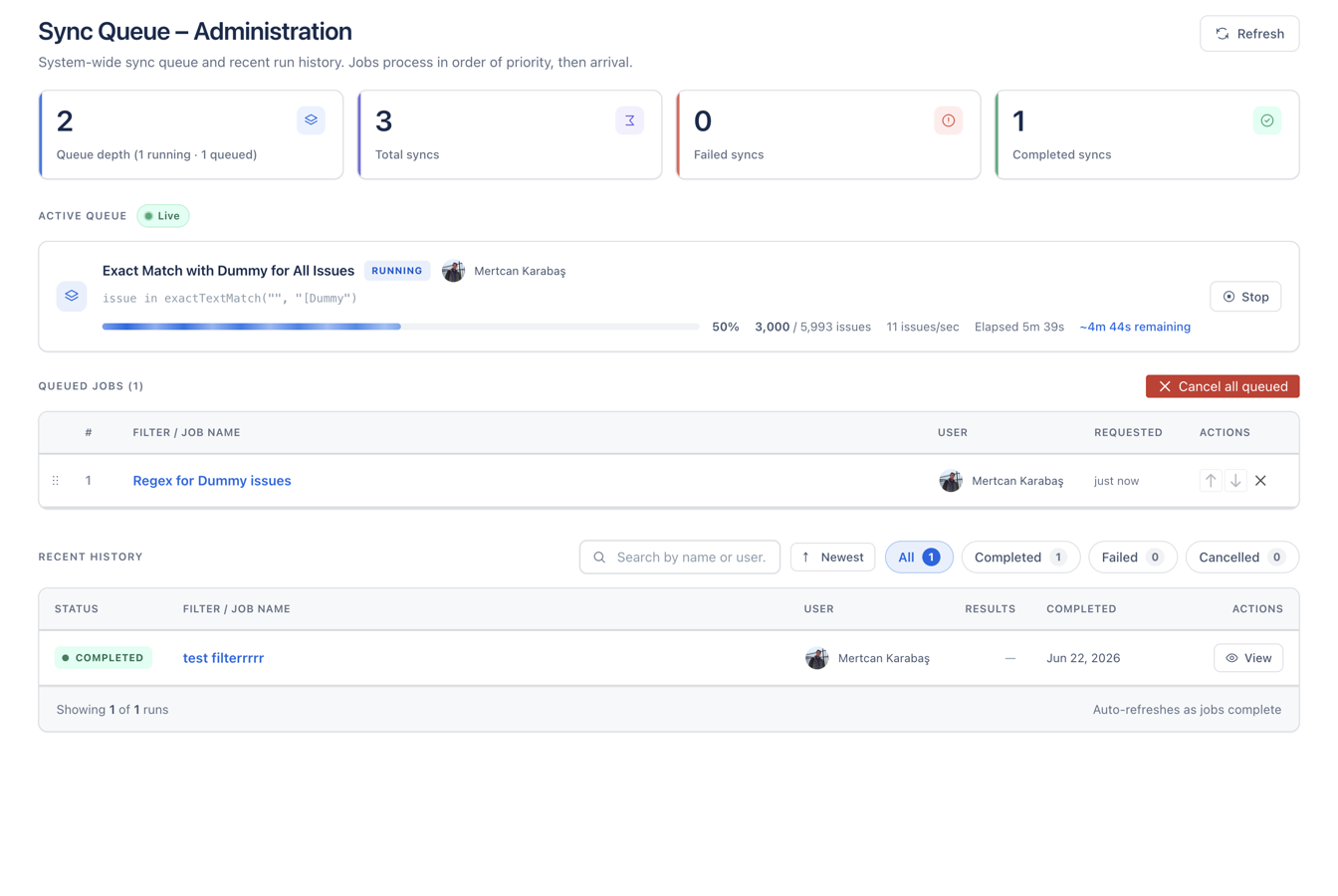View the test filterrrrr run
Viewport: 1338px width, 896px height.
pyautogui.click(x=1248, y=658)
